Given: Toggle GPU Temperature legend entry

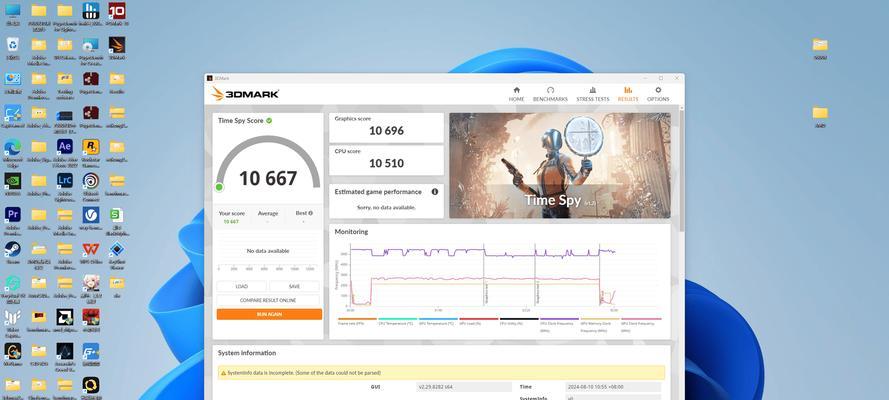Looking at the screenshot, I should [x=437, y=321].
